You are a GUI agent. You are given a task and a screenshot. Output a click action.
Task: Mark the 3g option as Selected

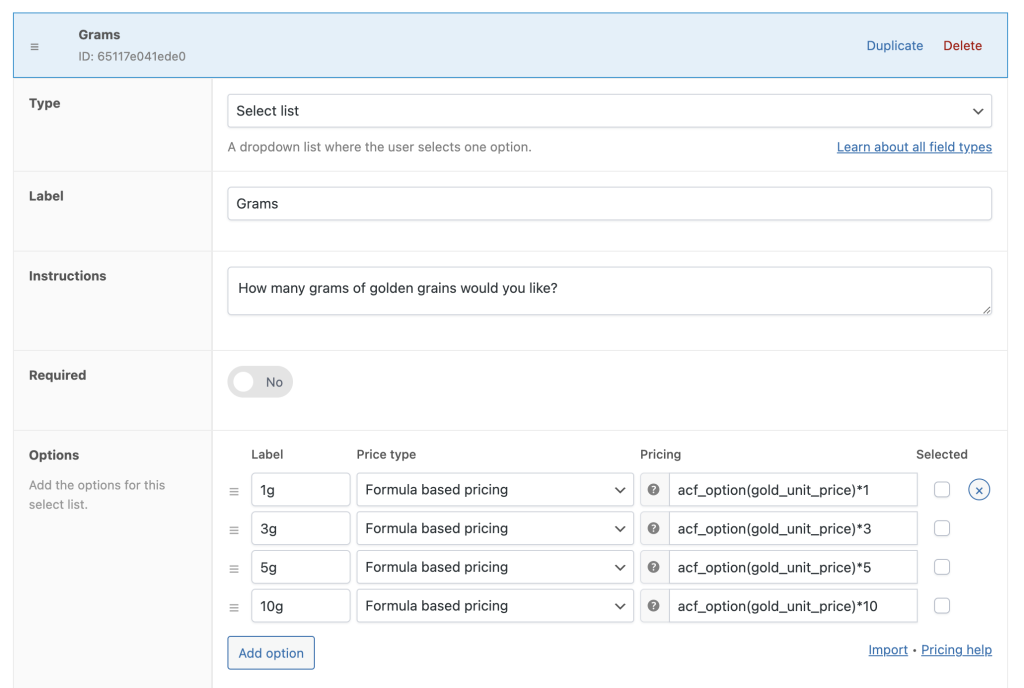click(941, 528)
